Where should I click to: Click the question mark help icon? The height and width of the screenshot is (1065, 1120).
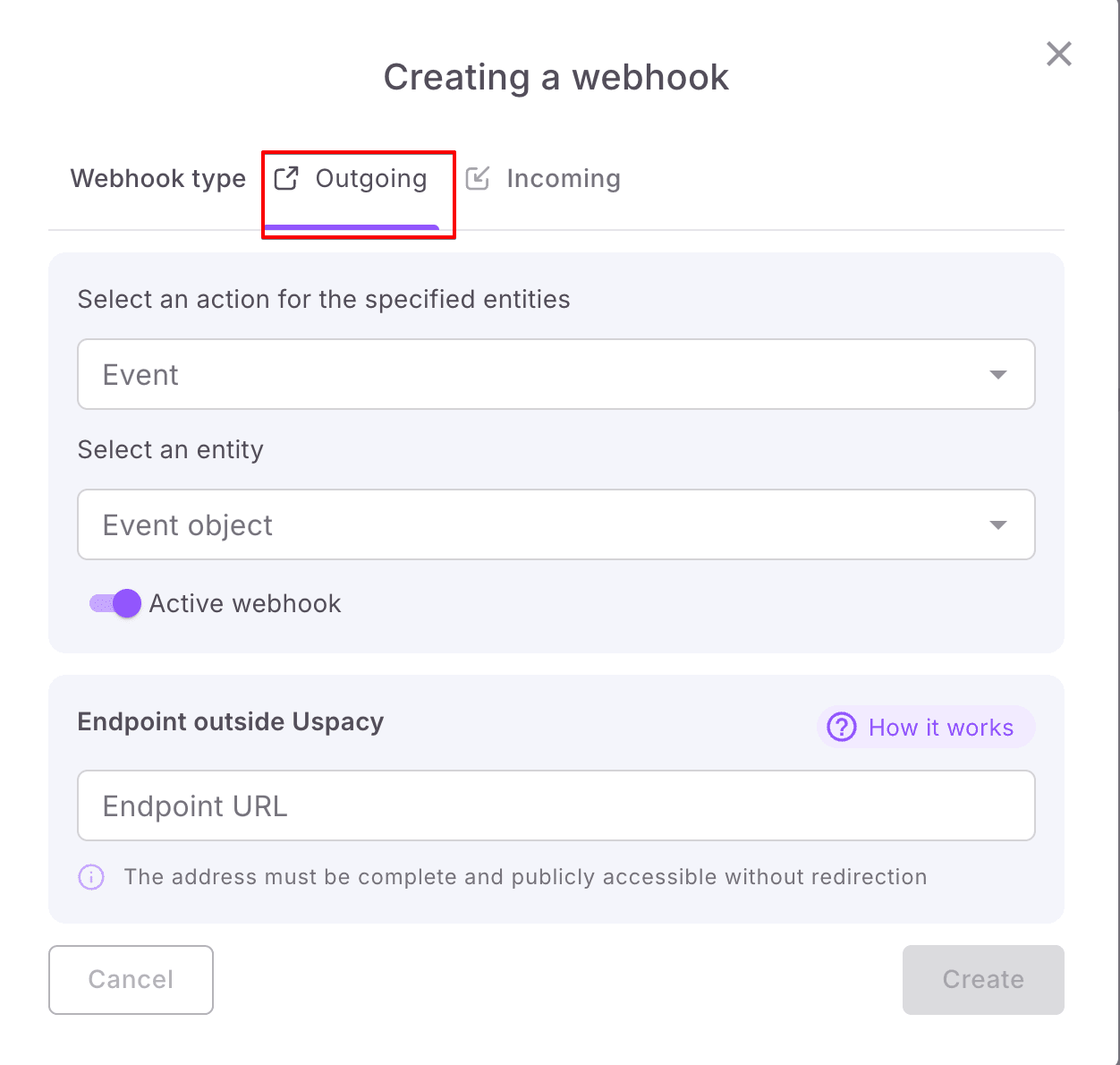click(x=842, y=727)
